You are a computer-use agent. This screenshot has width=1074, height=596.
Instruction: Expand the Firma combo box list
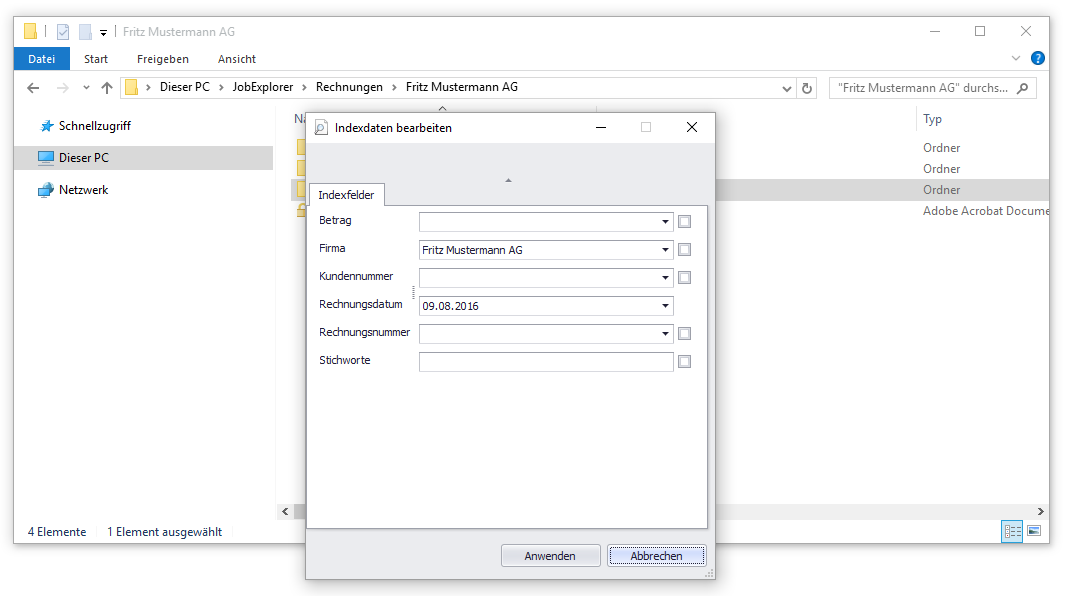[664, 249]
